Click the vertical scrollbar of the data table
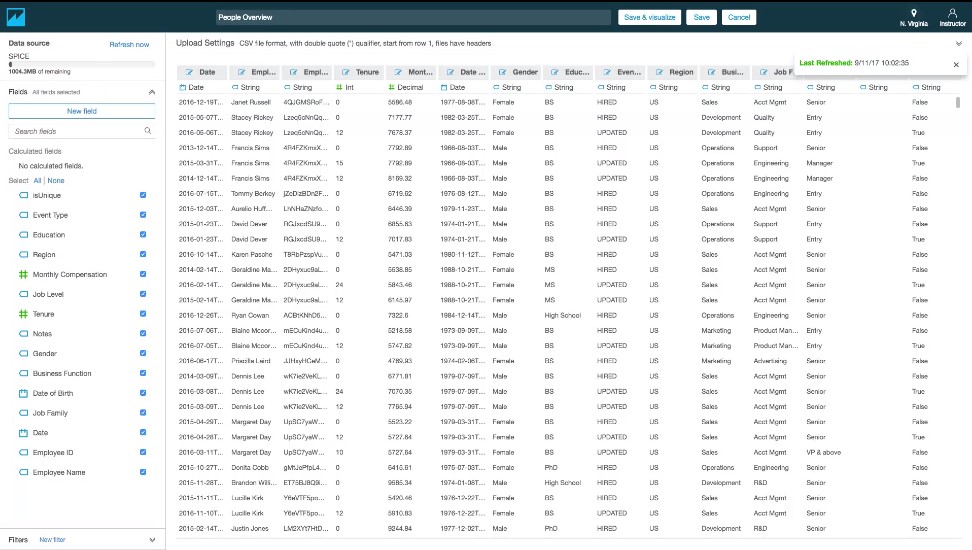This screenshot has width=972, height=550. click(x=958, y=103)
